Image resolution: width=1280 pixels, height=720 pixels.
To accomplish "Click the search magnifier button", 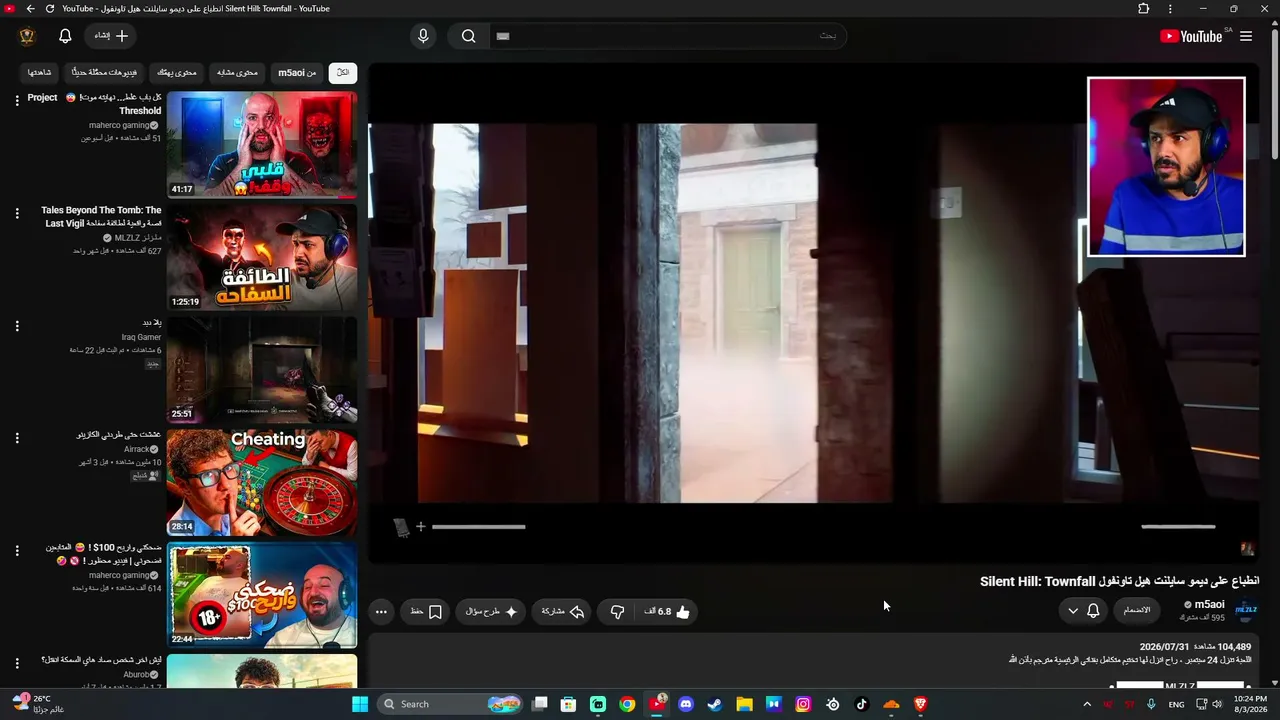I will pyautogui.click(x=468, y=36).
